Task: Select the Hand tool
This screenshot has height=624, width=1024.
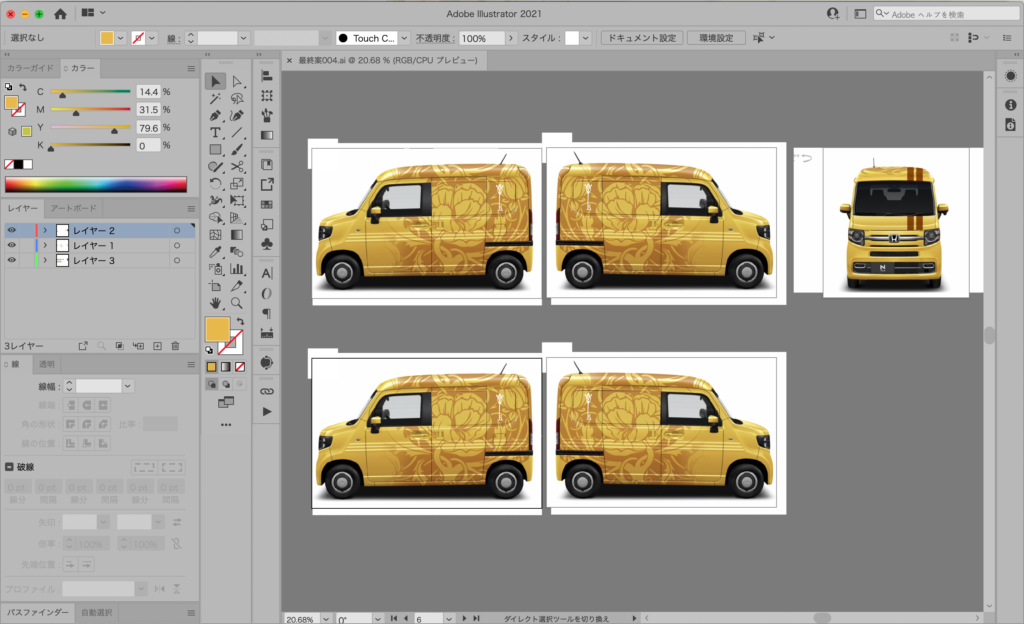Action: tap(215, 302)
